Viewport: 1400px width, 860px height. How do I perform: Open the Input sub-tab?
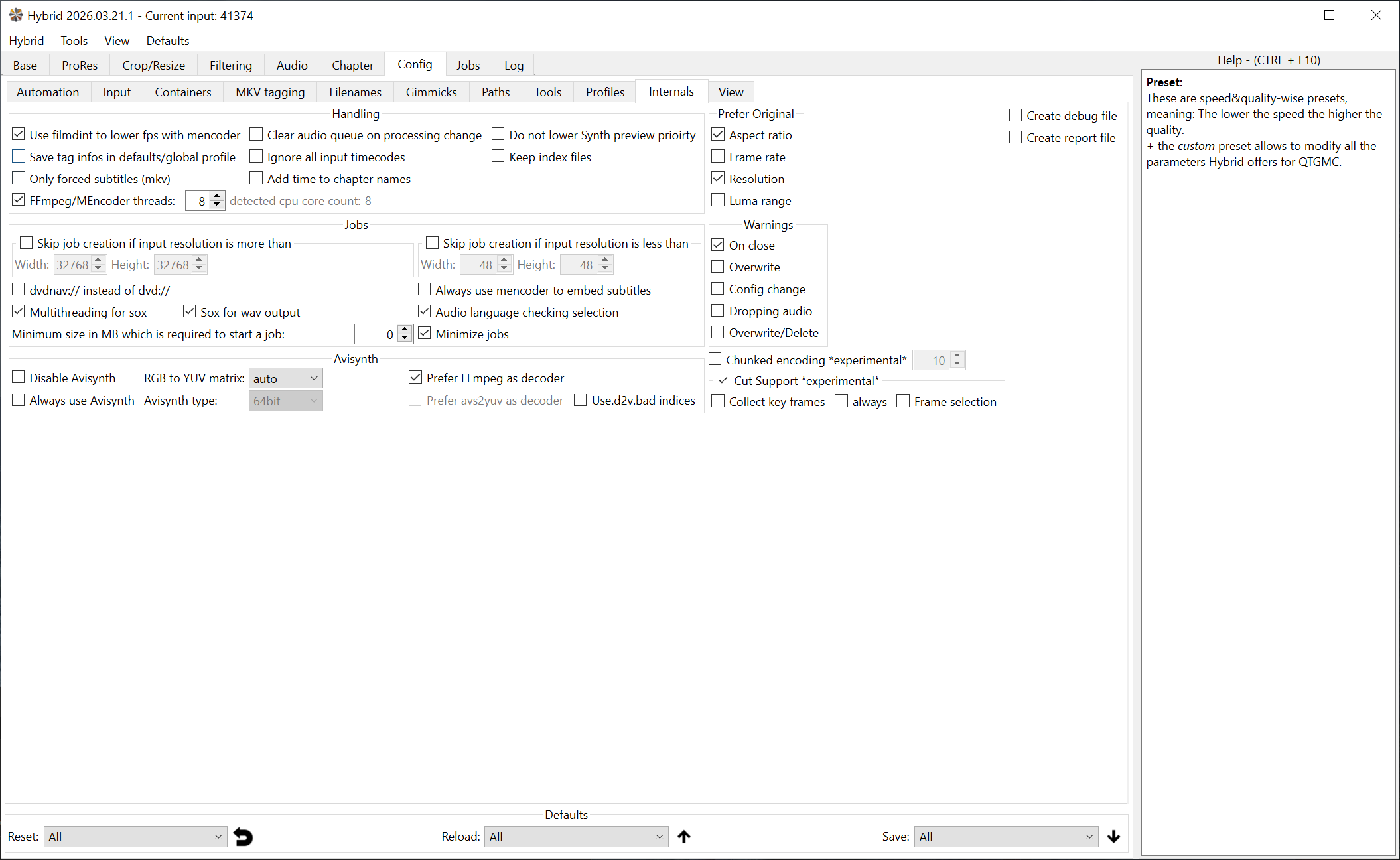coord(117,92)
